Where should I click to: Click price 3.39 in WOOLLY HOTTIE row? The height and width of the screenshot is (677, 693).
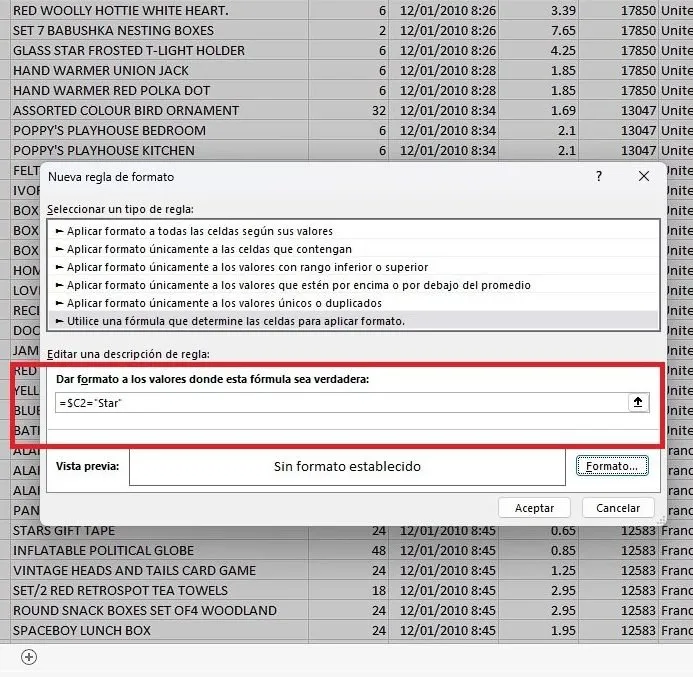(539, 10)
